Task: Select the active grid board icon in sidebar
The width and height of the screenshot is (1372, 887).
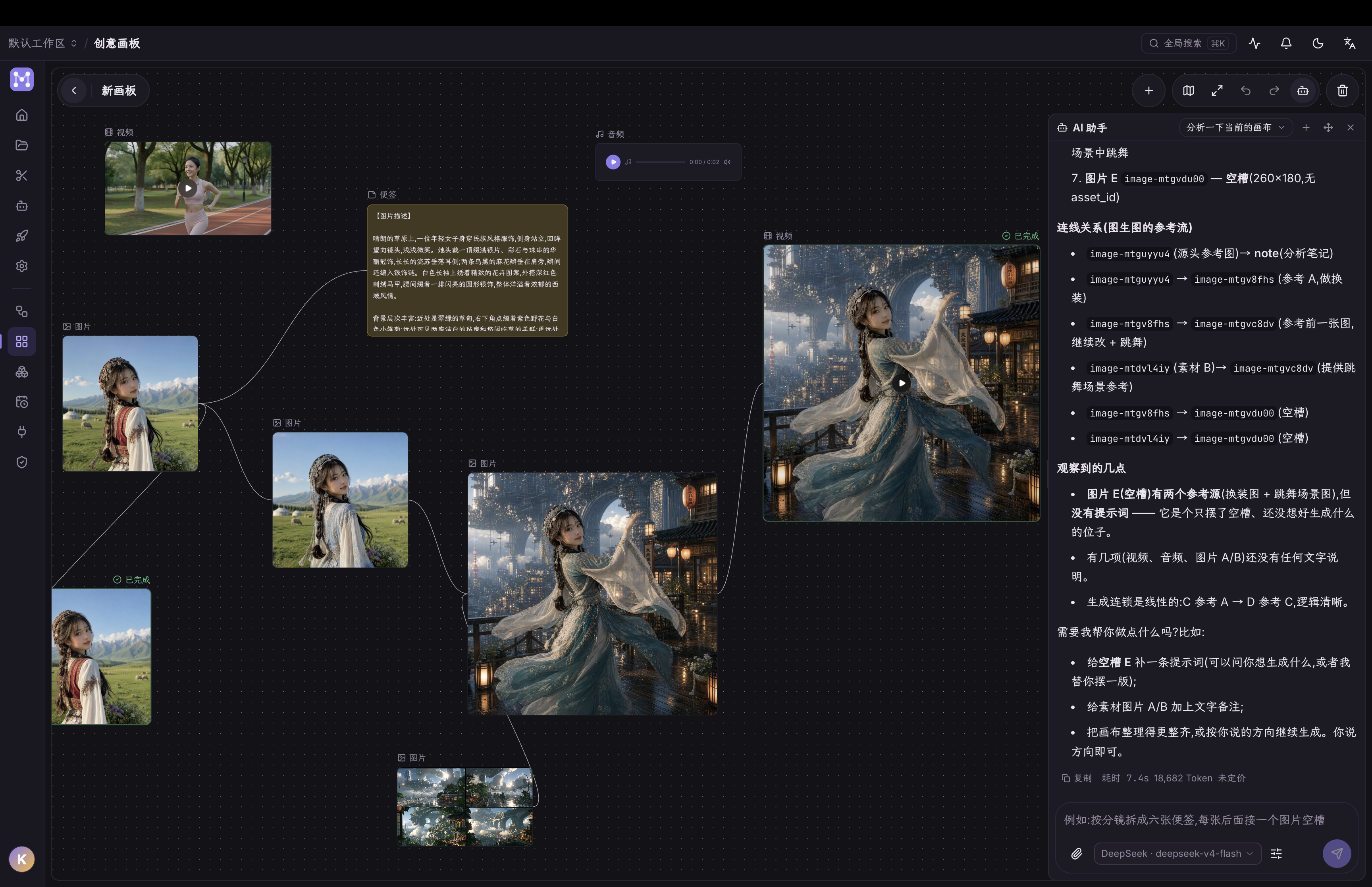Action: [22, 341]
